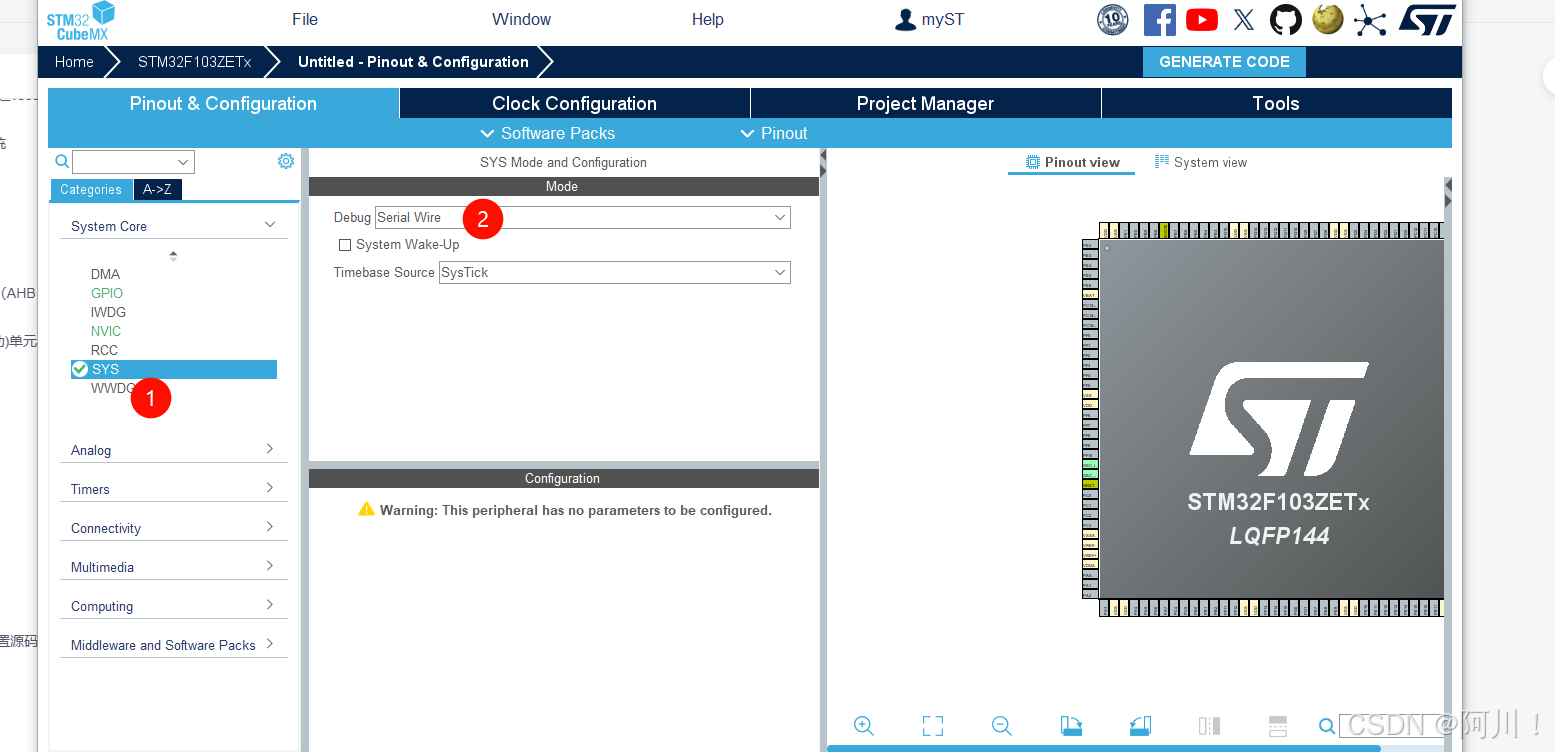This screenshot has width=1555, height=752.
Task: Select RCC in System Core list
Action: tap(104, 350)
